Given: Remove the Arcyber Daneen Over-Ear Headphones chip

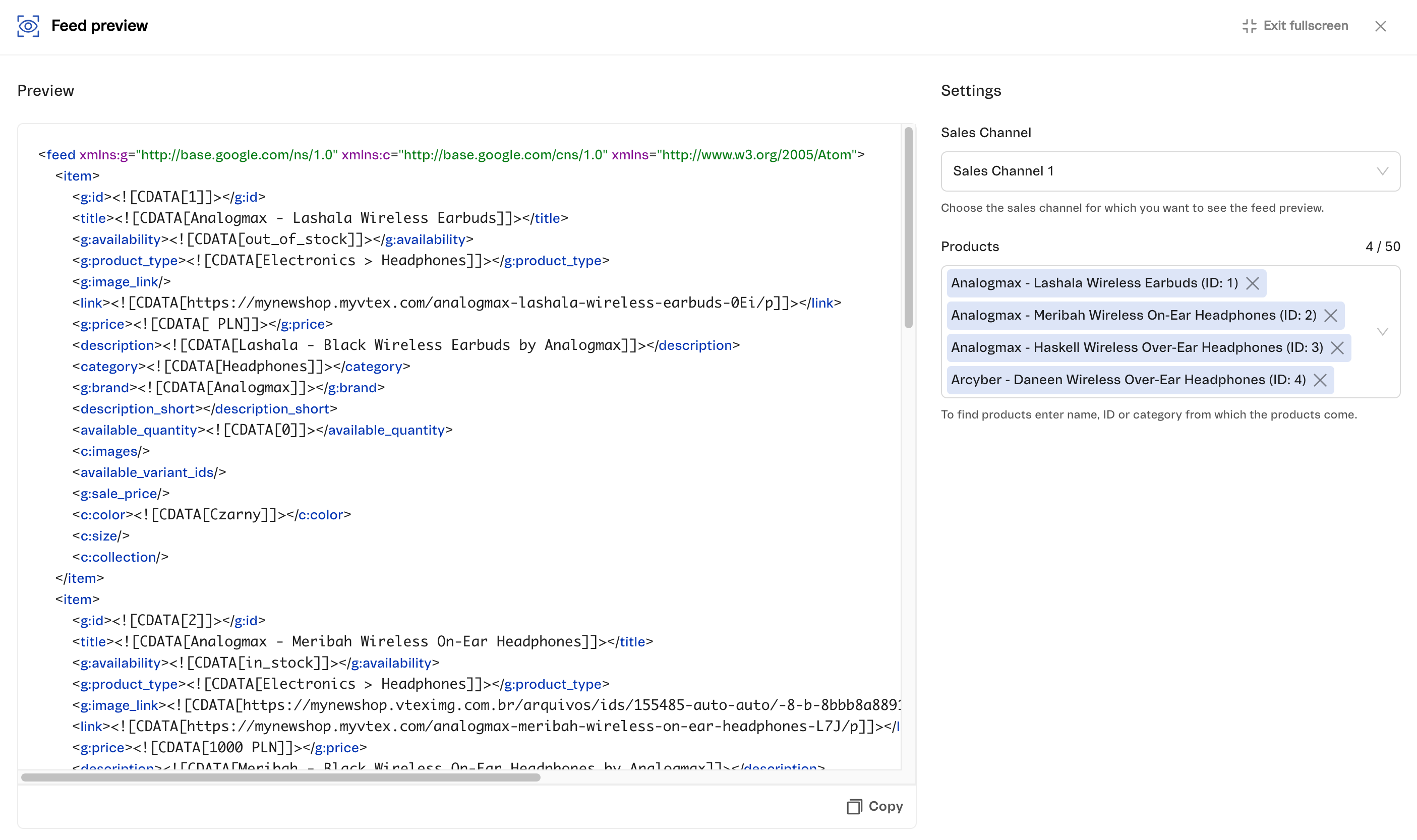Looking at the screenshot, I should click(x=1320, y=380).
